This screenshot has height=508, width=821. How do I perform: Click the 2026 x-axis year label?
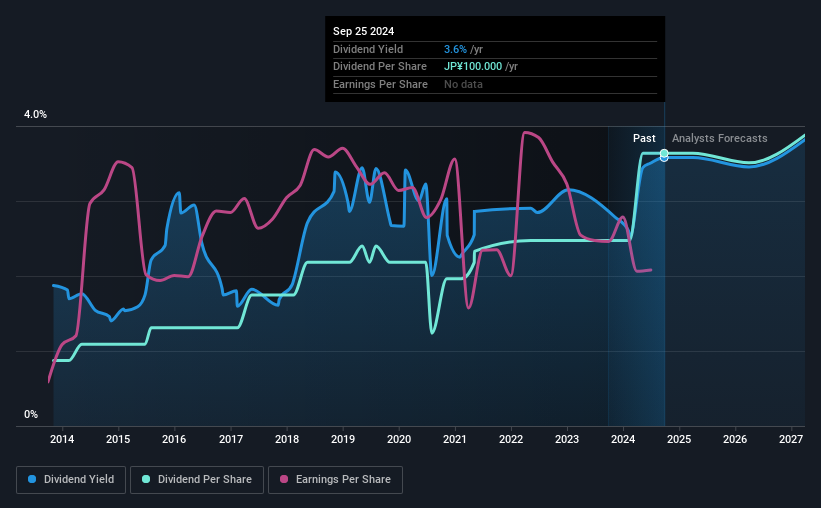point(735,439)
